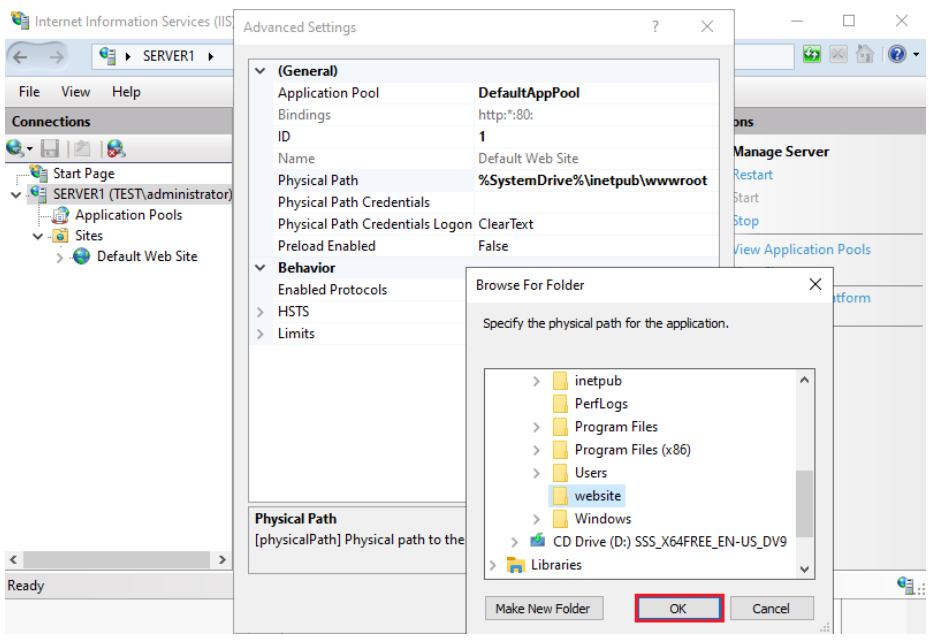Select the website folder in the list
The height and width of the screenshot is (641, 935).
click(x=597, y=496)
